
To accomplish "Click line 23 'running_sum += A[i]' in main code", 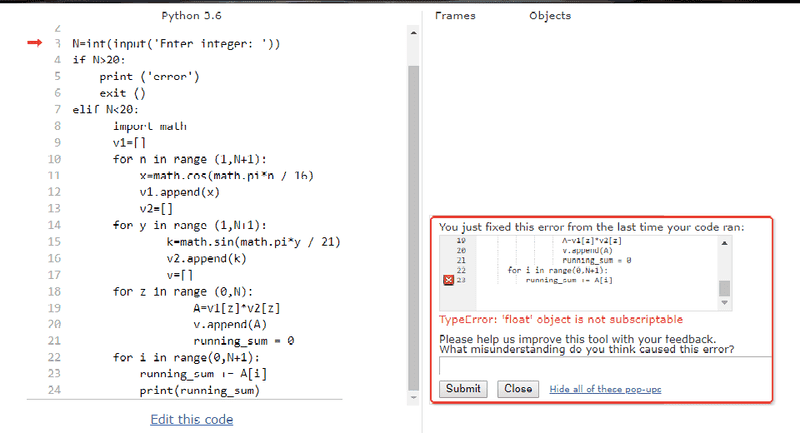I will [203, 374].
